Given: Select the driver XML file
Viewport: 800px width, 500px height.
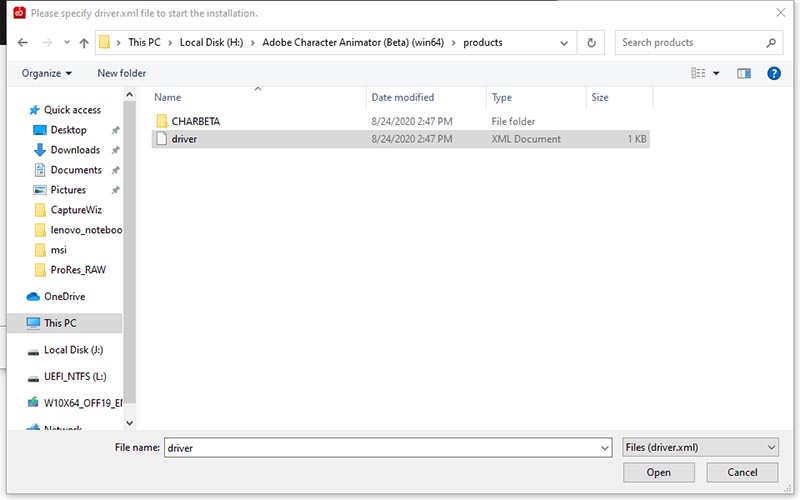Looking at the screenshot, I should coord(401,139).
